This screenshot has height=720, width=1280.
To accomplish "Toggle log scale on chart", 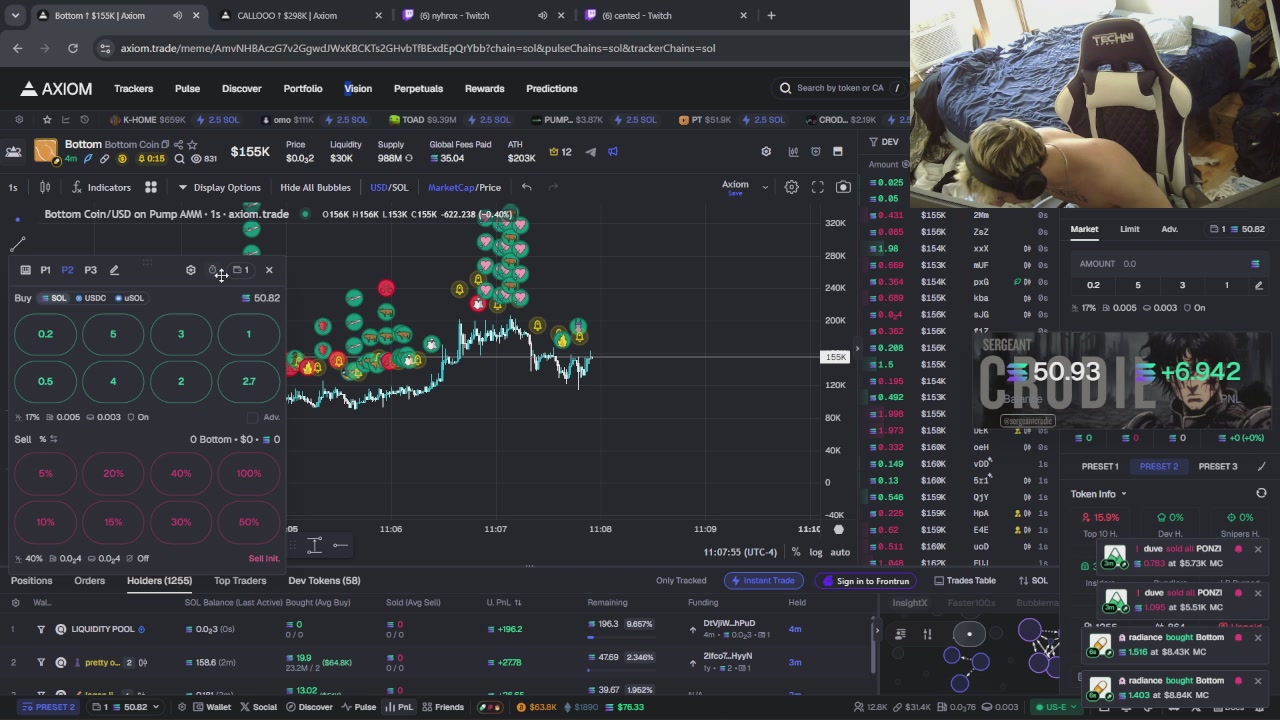I will pos(816,552).
